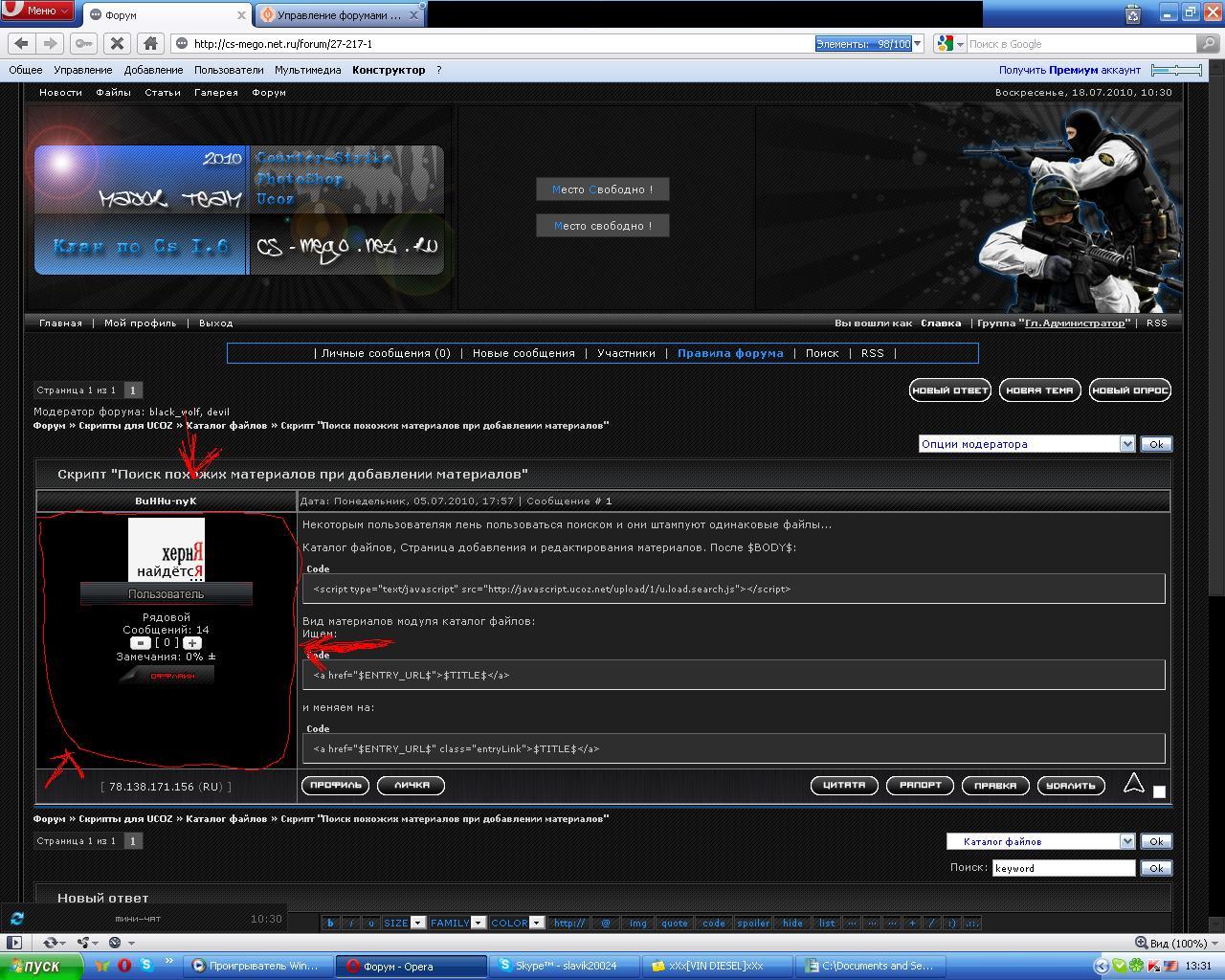This screenshot has height=980, width=1225.
Task: Open the Галерея site section
Action: [x=215, y=93]
